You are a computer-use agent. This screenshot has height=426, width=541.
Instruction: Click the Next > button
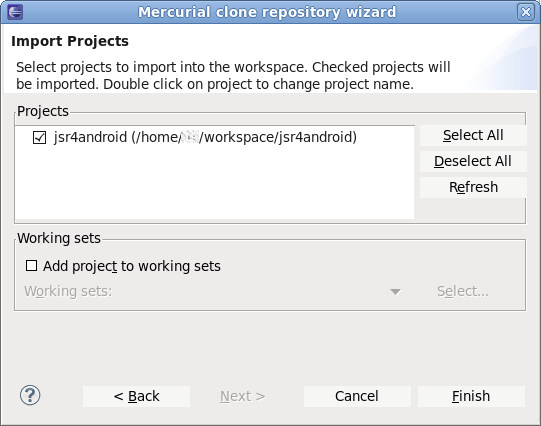coord(243,396)
